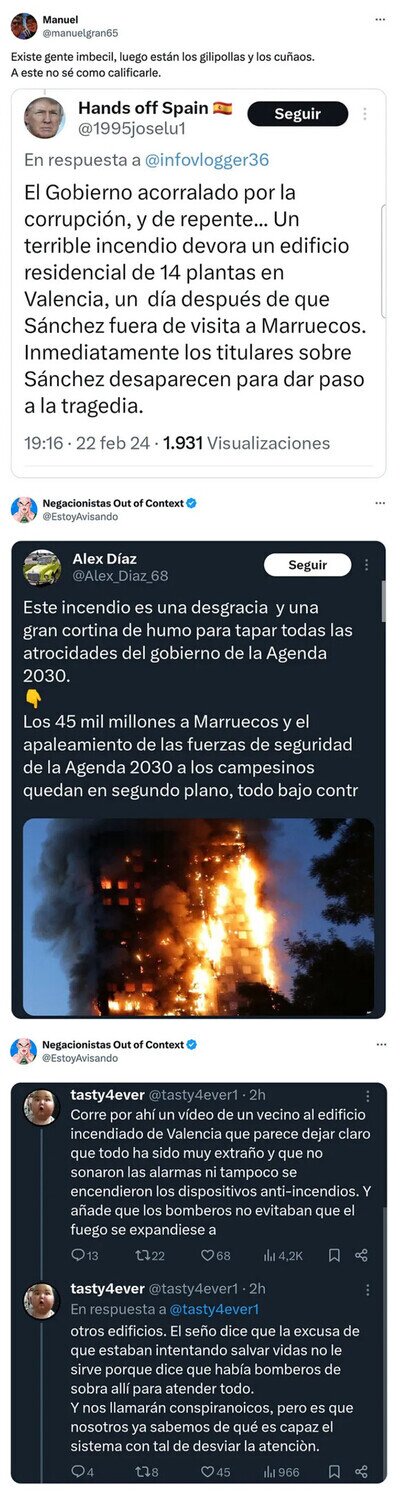Retweet the first tasty4ever tweet
The image size is (400, 1493).
point(150,1255)
